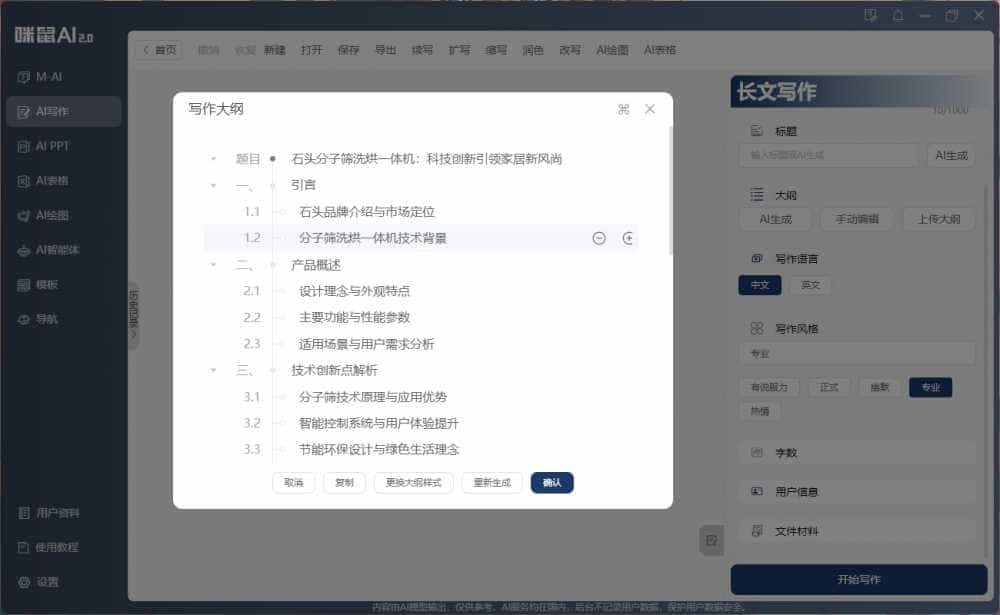Screen dimensions: 1000x615
Task: Select 续写 in the top toolbar
Action: tap(424, 50)
